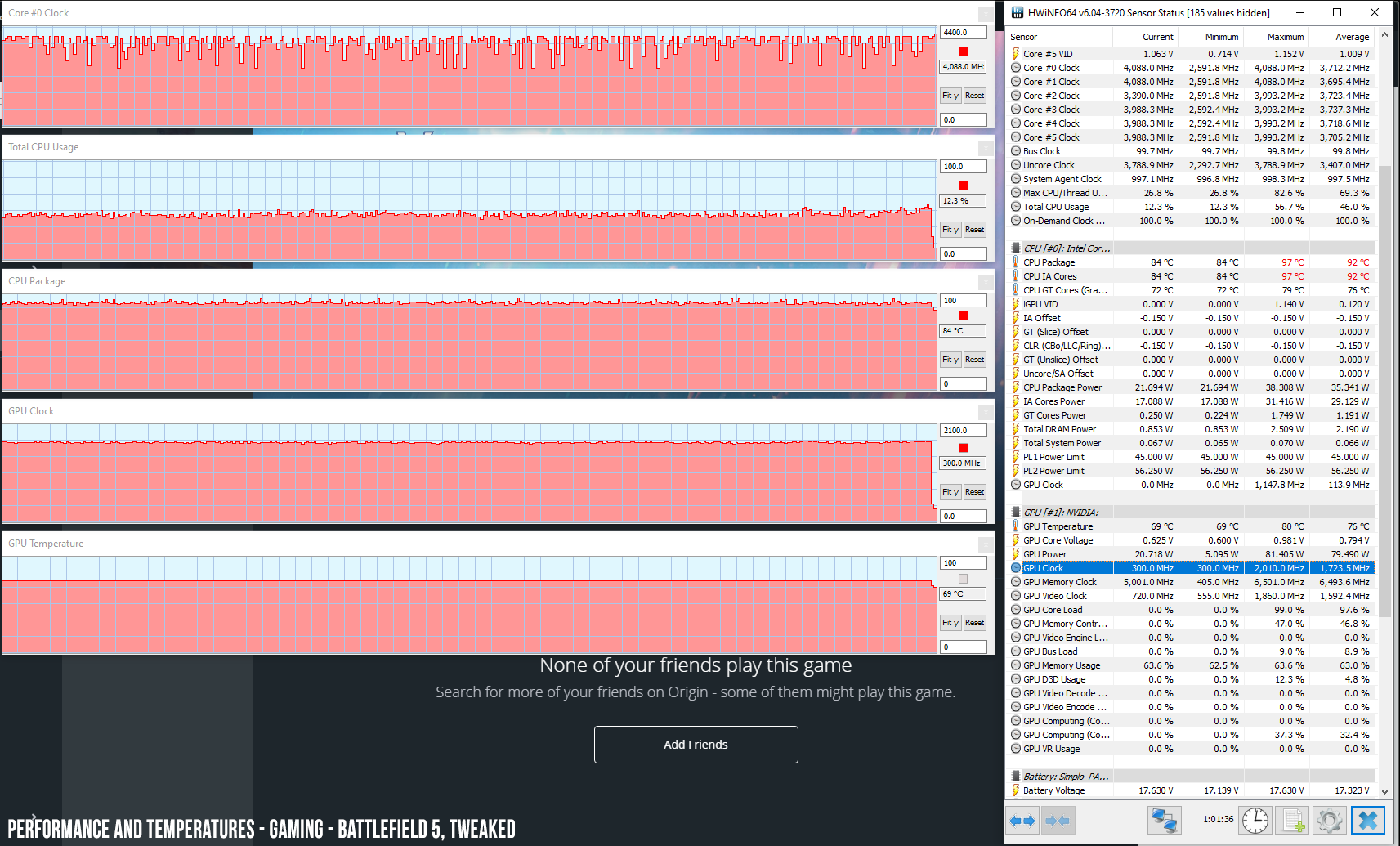The image size is (1400, 846).
Task: Select the Uncore Clock sensor row
Action: (1192, 165)
